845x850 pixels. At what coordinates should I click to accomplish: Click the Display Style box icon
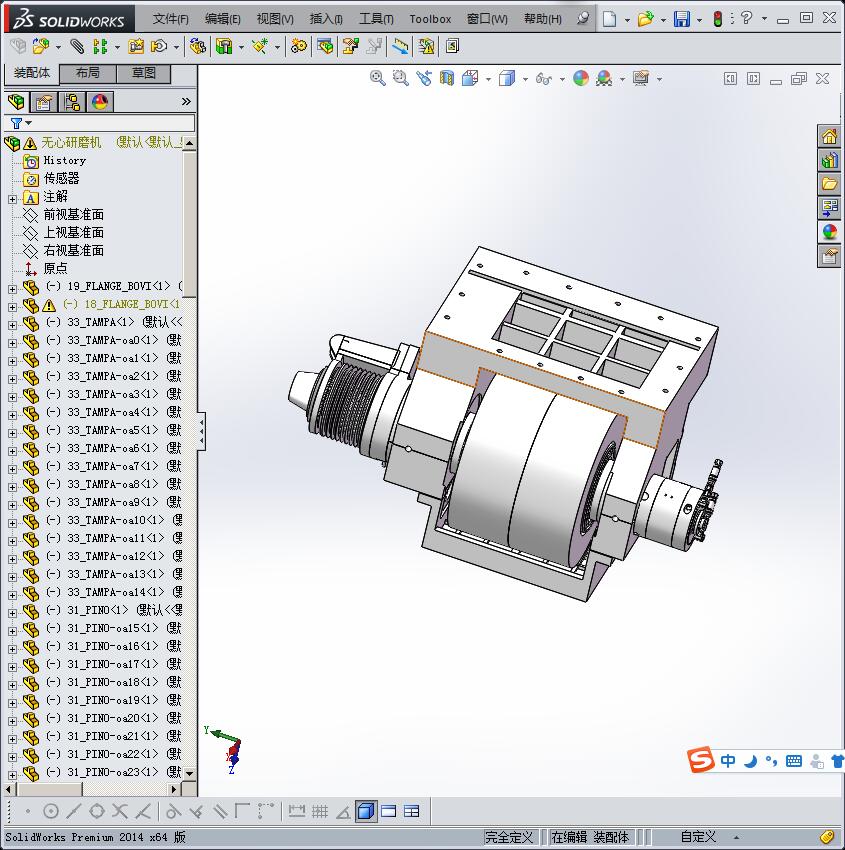(507, 79)
